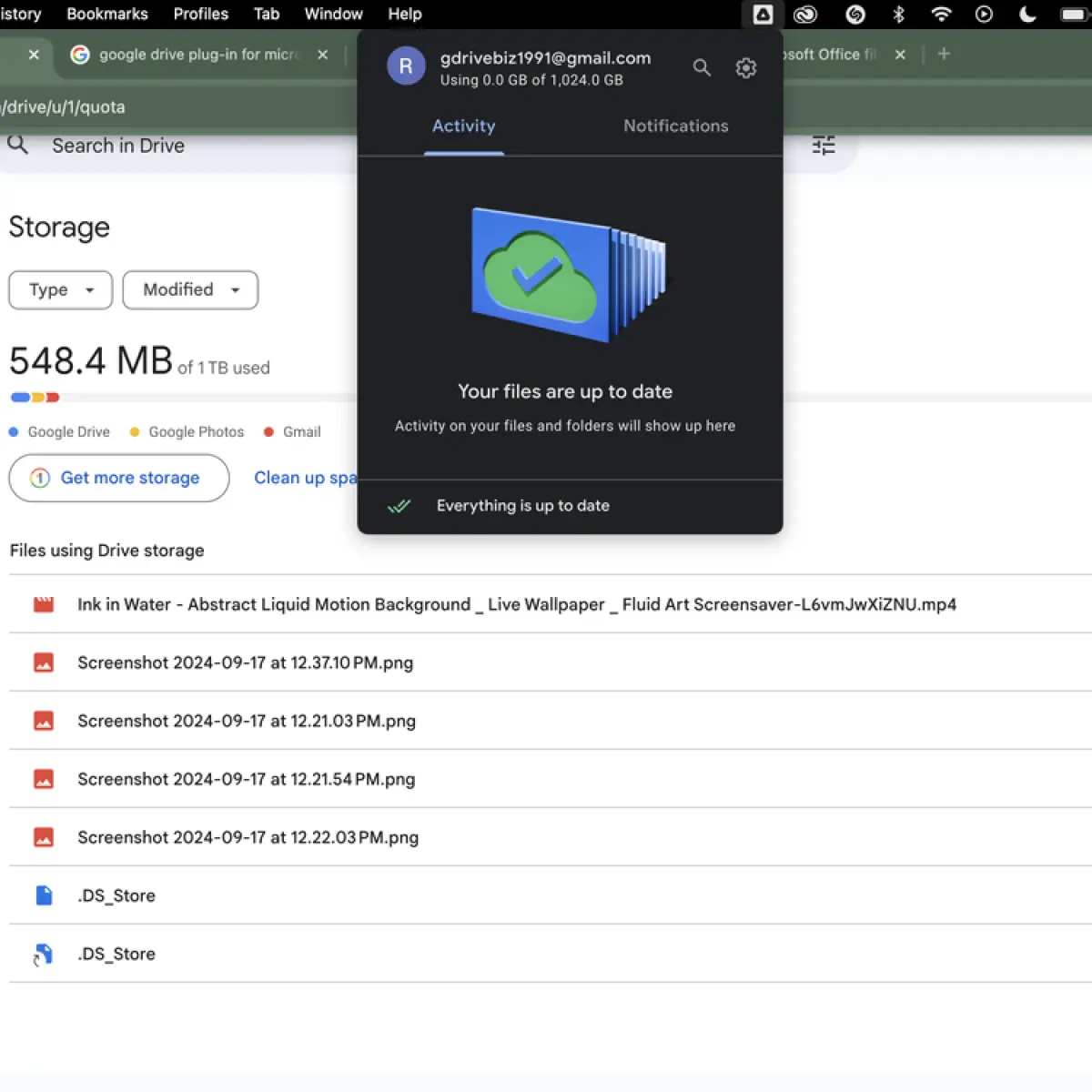The height and width of the screenshot is (1092, 1092).
Task: Switch to the Notifications tab
Action: [x=676, y=126]
